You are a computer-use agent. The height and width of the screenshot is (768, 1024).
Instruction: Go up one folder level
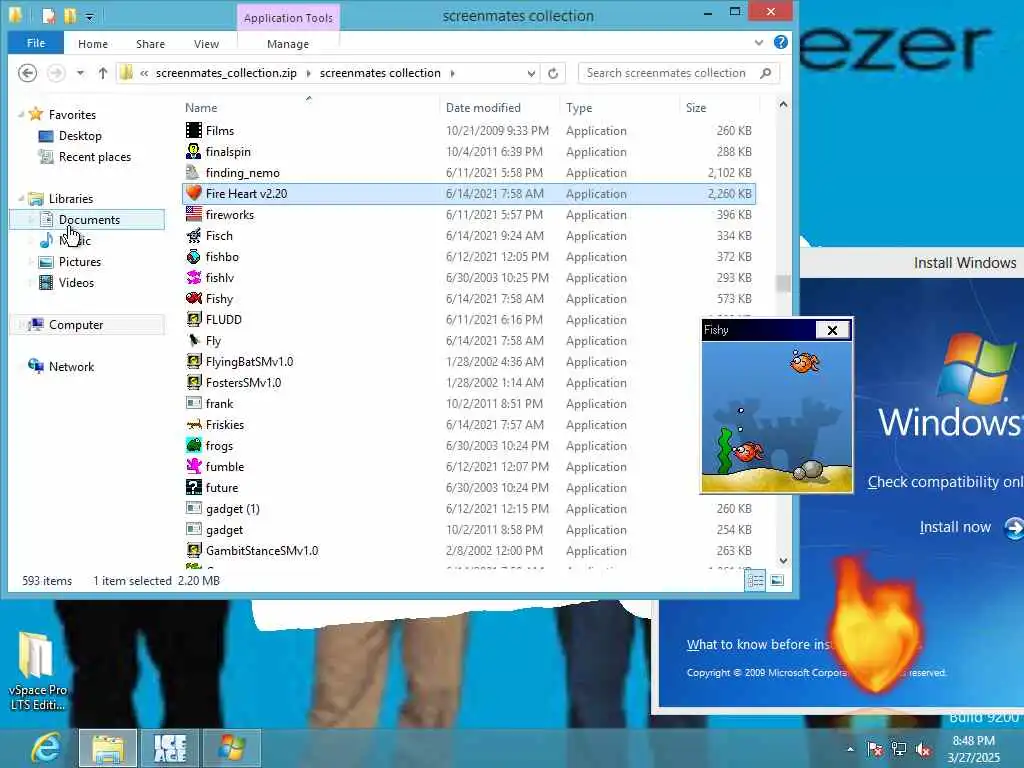click(103, 73)
